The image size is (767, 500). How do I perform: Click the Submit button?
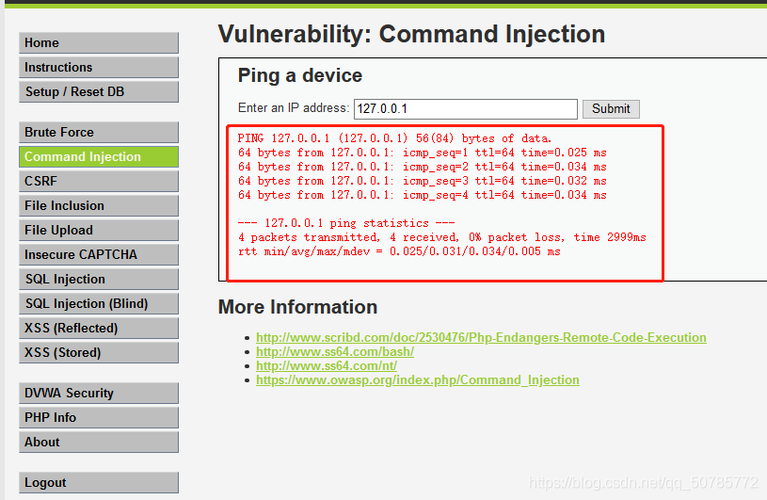pos(610,109)
